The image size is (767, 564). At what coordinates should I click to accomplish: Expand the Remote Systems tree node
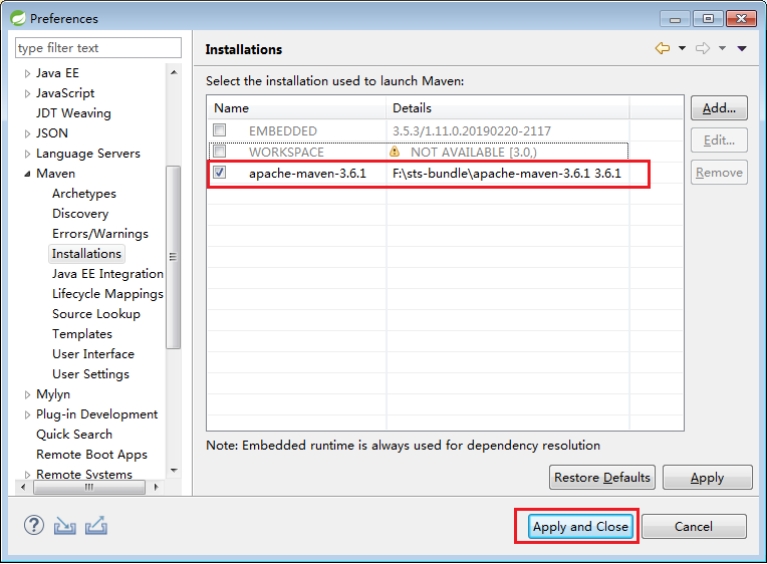pyautogui.click(x=27, y=474)
